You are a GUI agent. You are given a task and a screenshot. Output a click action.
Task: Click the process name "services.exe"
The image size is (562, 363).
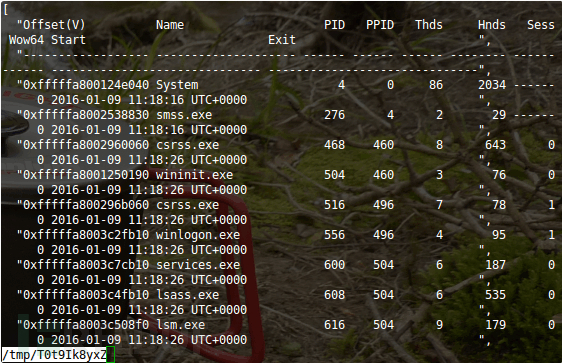(x=198, y=265)
